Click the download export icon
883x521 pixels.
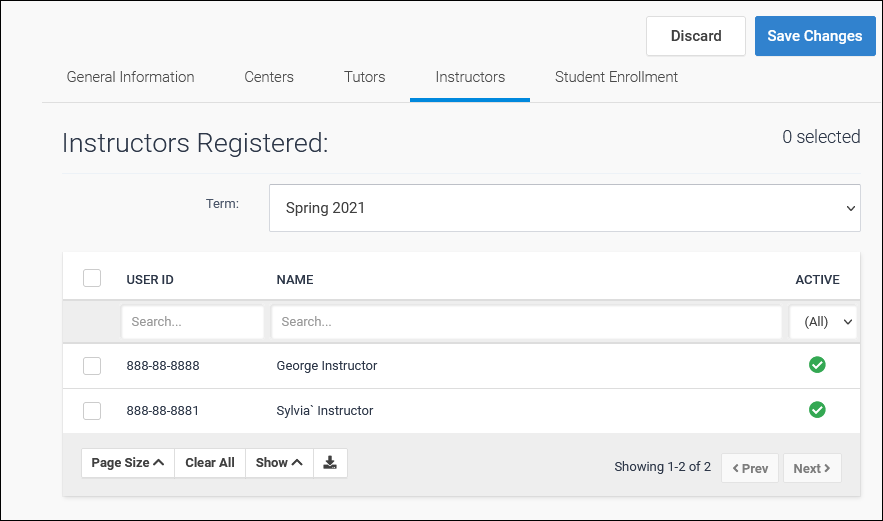pyautogui.click(x=330, y=463)
